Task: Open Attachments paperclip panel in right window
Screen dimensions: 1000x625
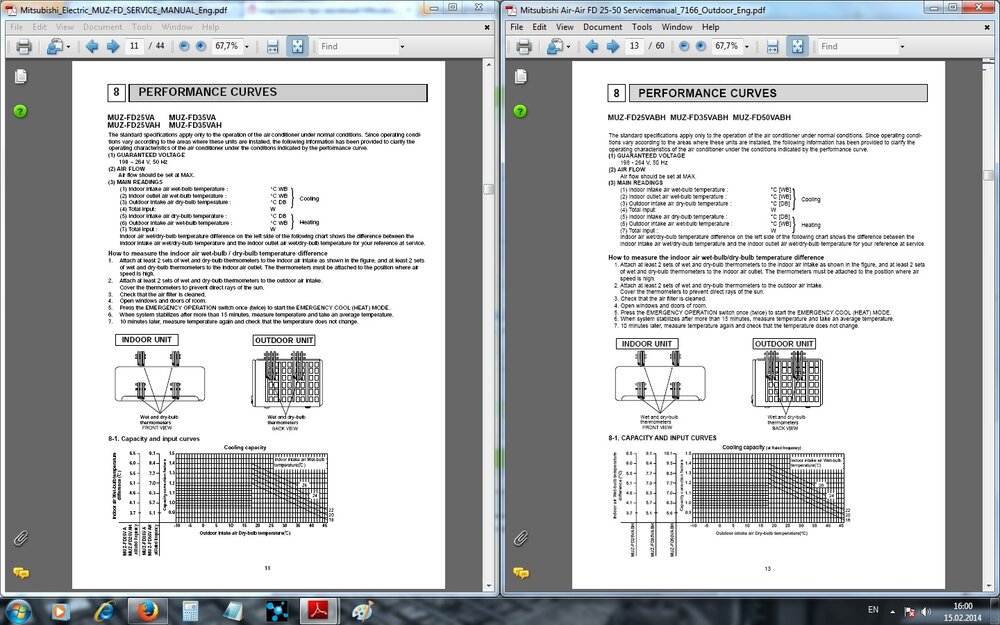Action: click(x=520, y=539)
